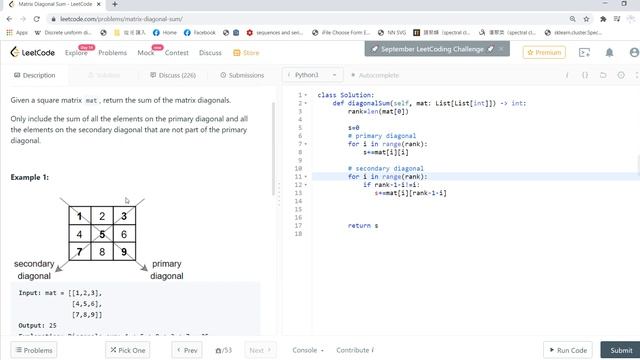Screen dimensions: 640x360
Task: Open the Problems nav link
Action: click(112, 53)
